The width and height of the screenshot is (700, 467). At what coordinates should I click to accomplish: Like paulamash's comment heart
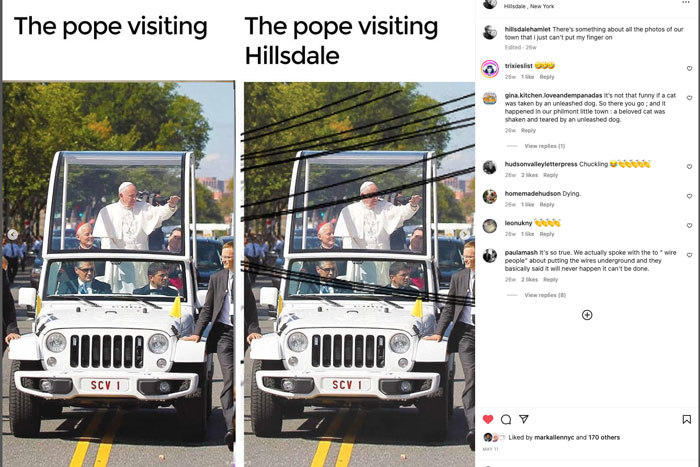(689, 255)
